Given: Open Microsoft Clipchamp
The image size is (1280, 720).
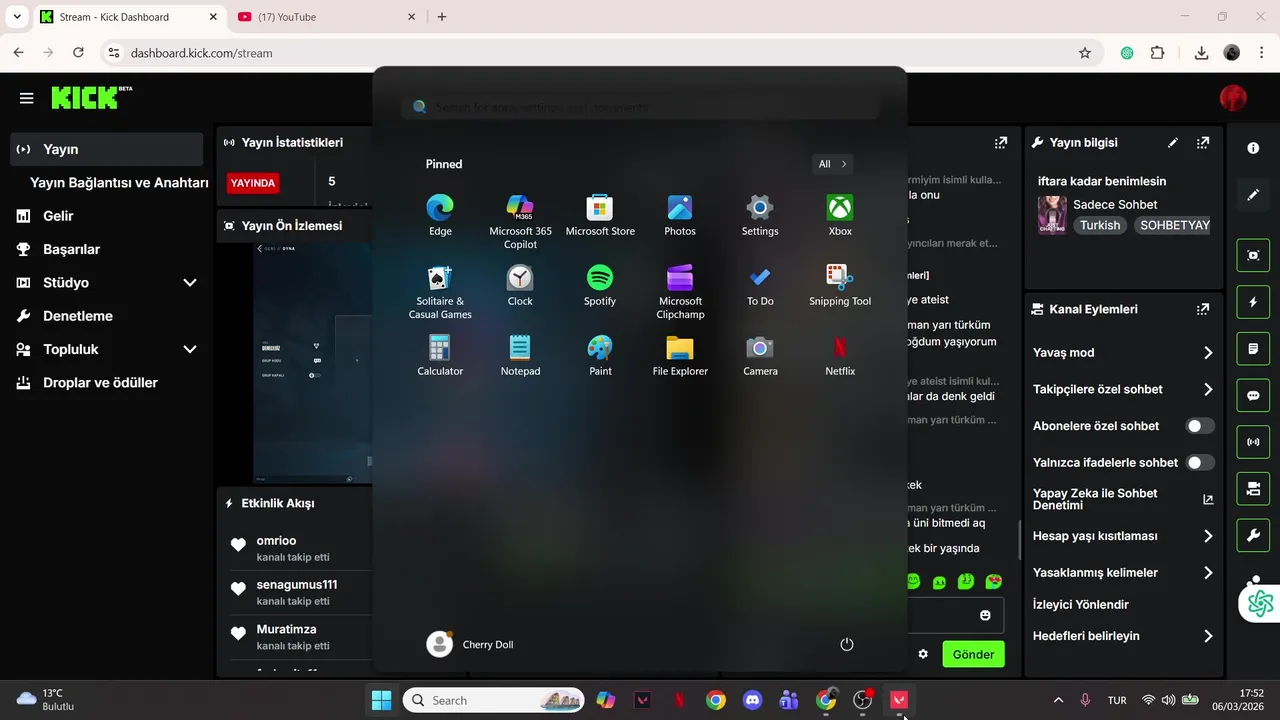Looking at the screenshot, I should (680, 292).
